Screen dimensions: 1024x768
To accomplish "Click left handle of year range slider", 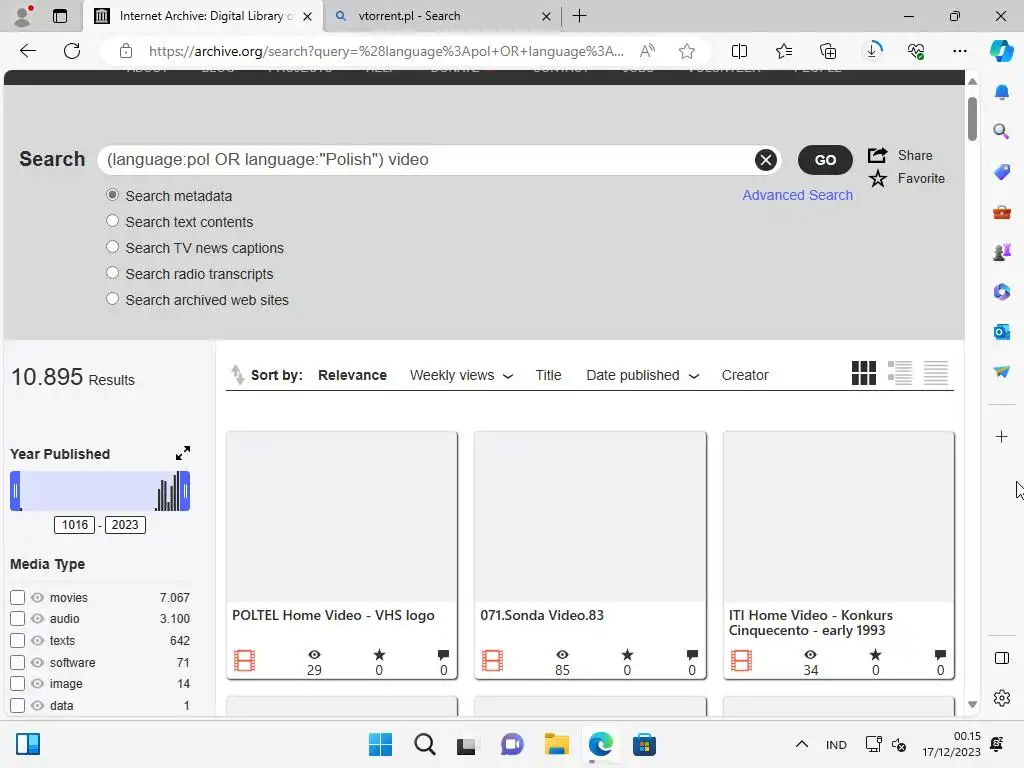I will [x=16, y=490].
